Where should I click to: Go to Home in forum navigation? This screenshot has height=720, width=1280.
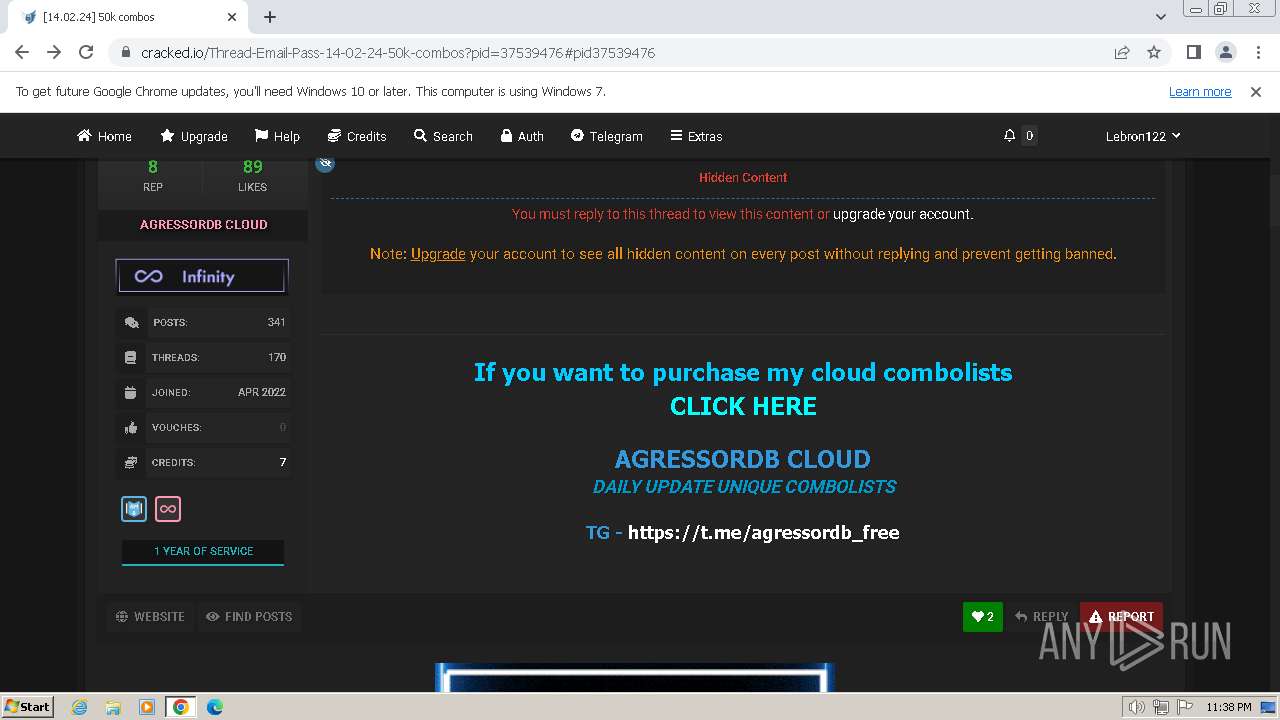[104, 136]
